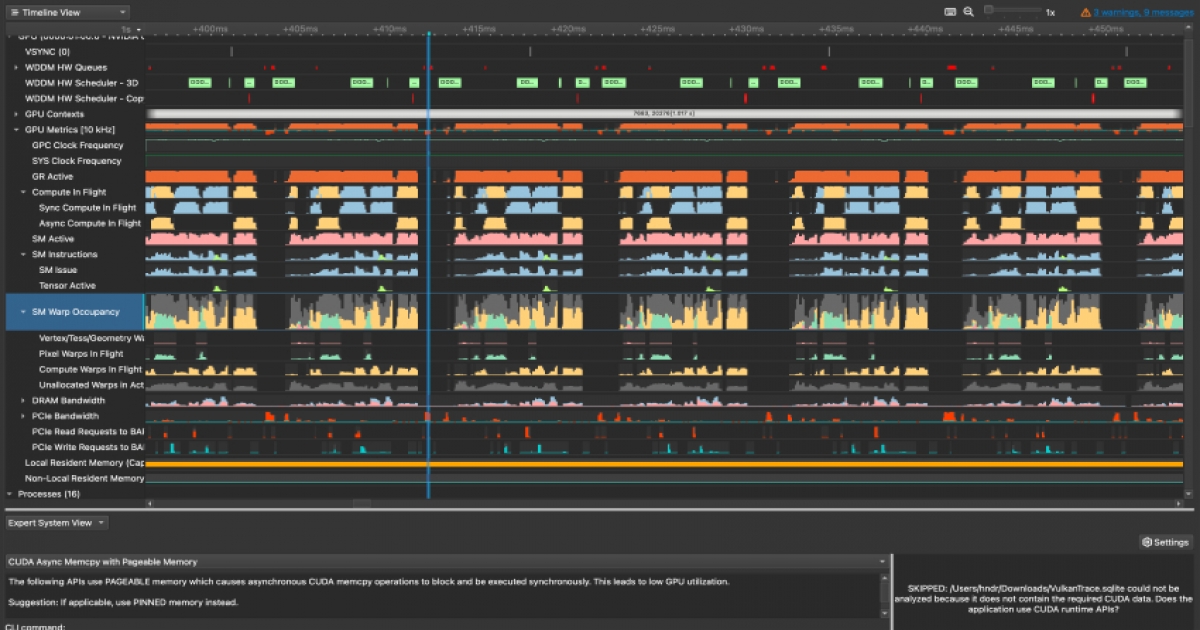
Task: Click the timeline zoom slider handle
Action: point(989,10)
